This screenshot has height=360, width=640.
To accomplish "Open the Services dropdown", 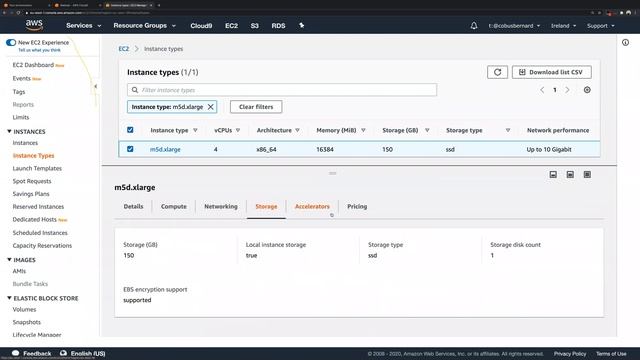I will coord(84,25).
